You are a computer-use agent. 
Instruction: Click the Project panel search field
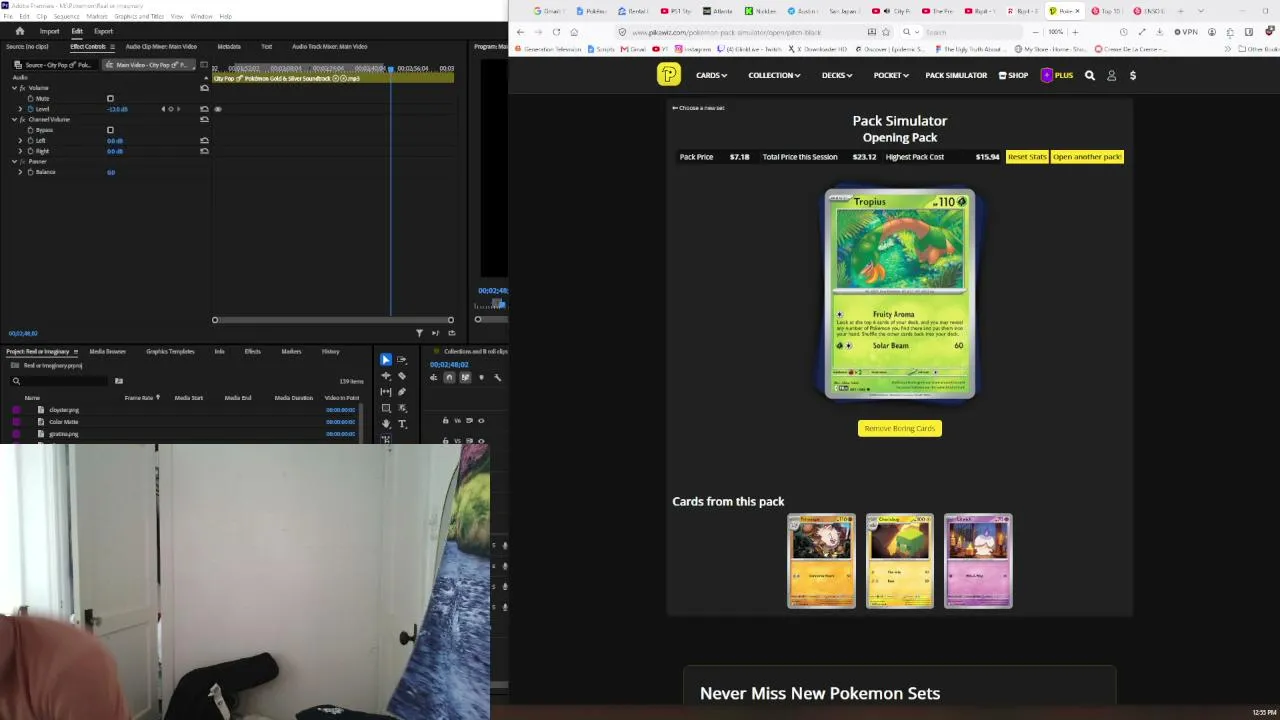coord(60,381)
